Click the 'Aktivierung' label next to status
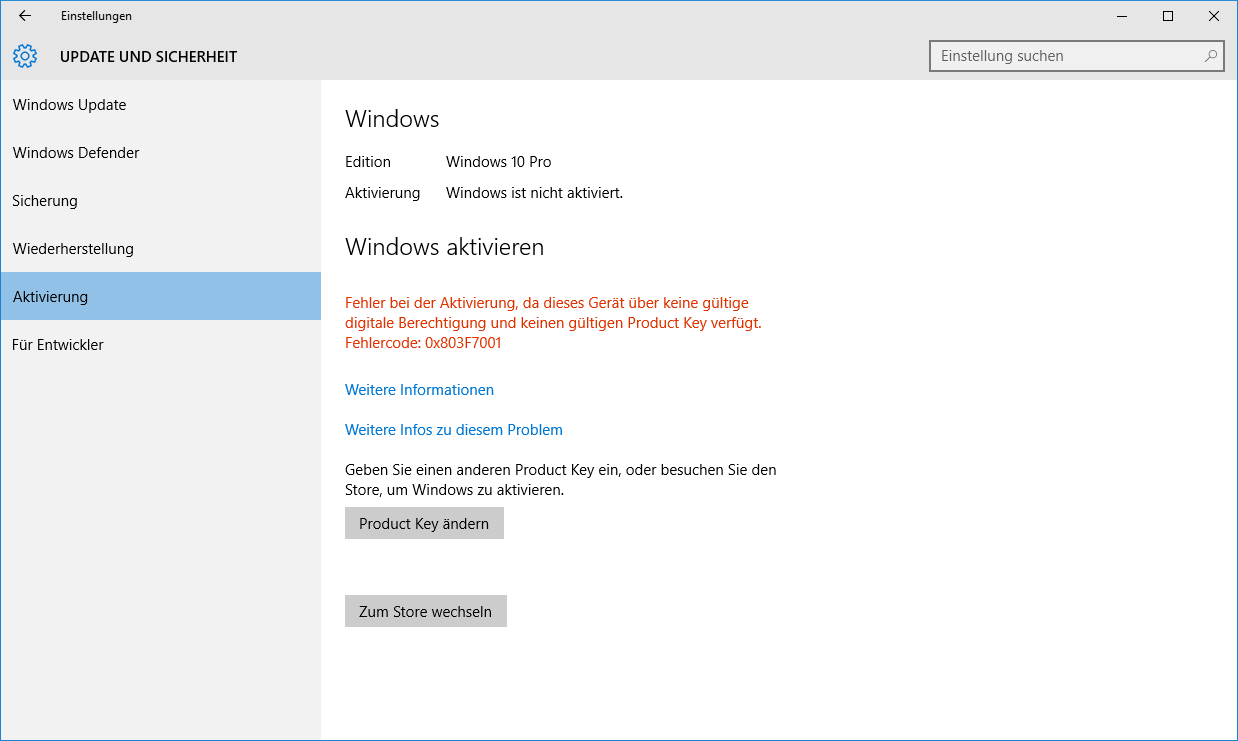This screenshot has height=741, width=1238. point(383,192)
